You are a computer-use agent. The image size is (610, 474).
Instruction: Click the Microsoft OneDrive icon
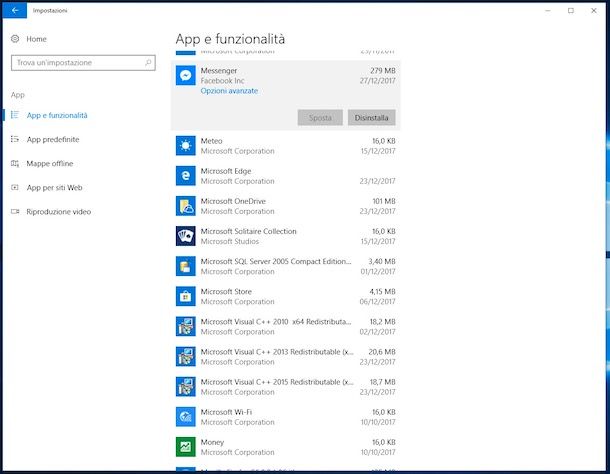point(186,206)
